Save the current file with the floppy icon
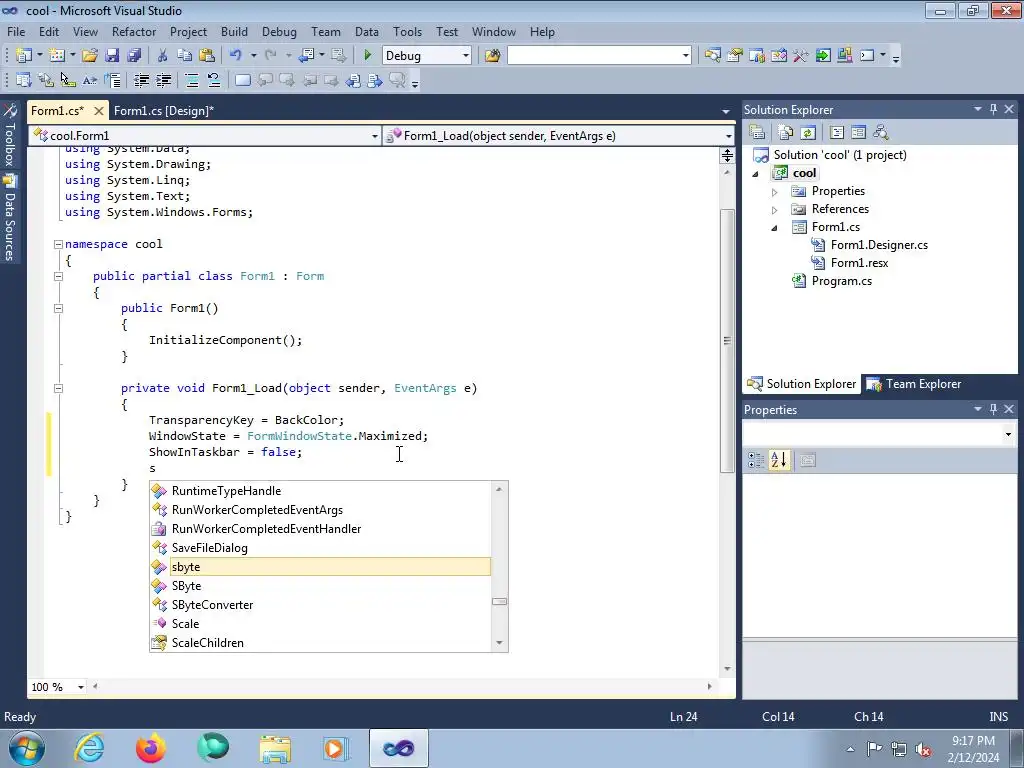This screenshot has height=768, width=1024. point(112,56)
